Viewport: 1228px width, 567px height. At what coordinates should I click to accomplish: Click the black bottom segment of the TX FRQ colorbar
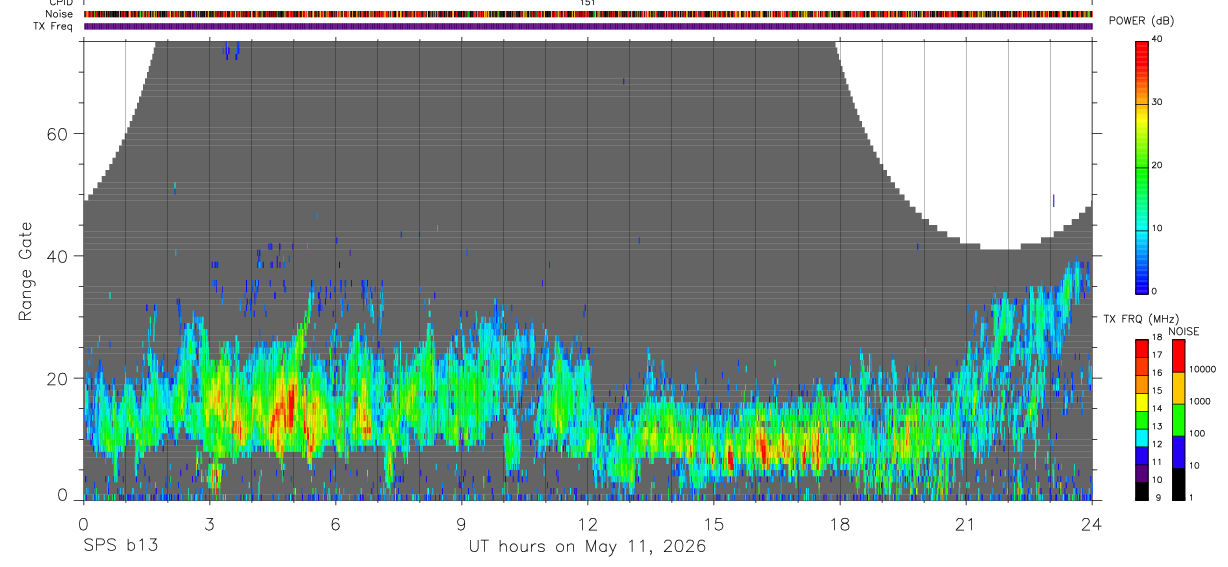tap(1141, 491)
